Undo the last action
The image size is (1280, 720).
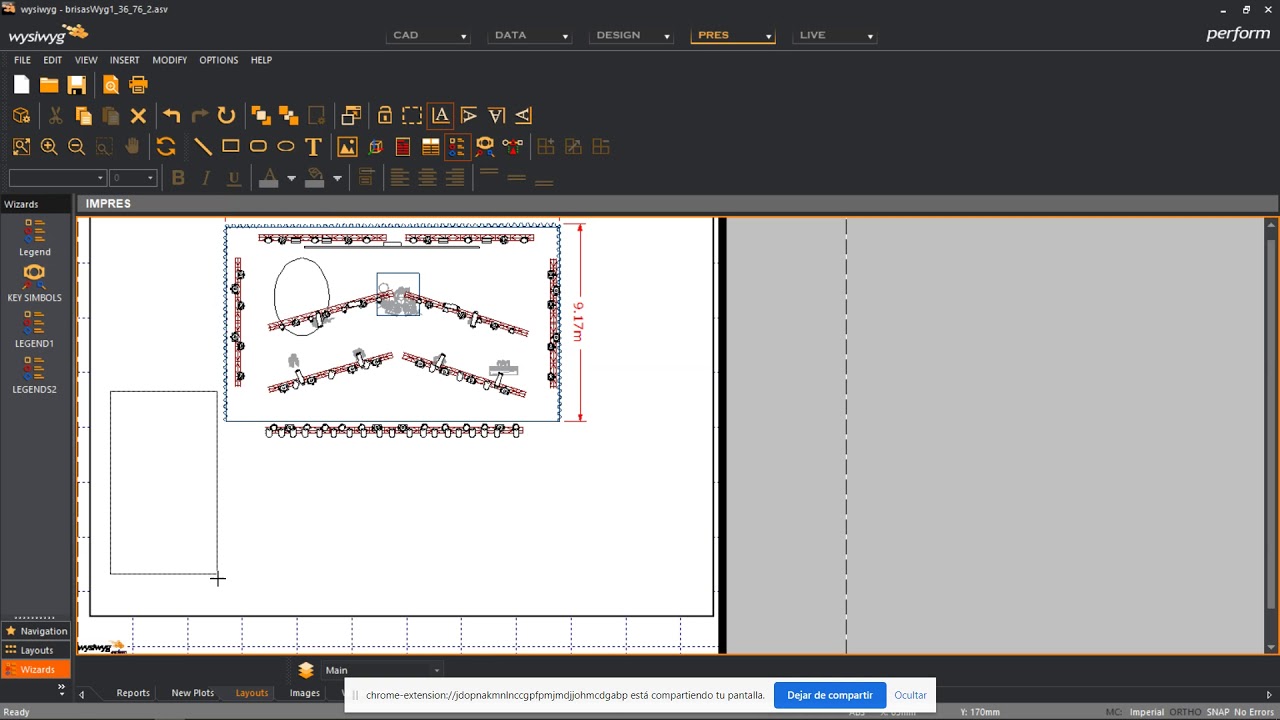[x=172, y=116]
